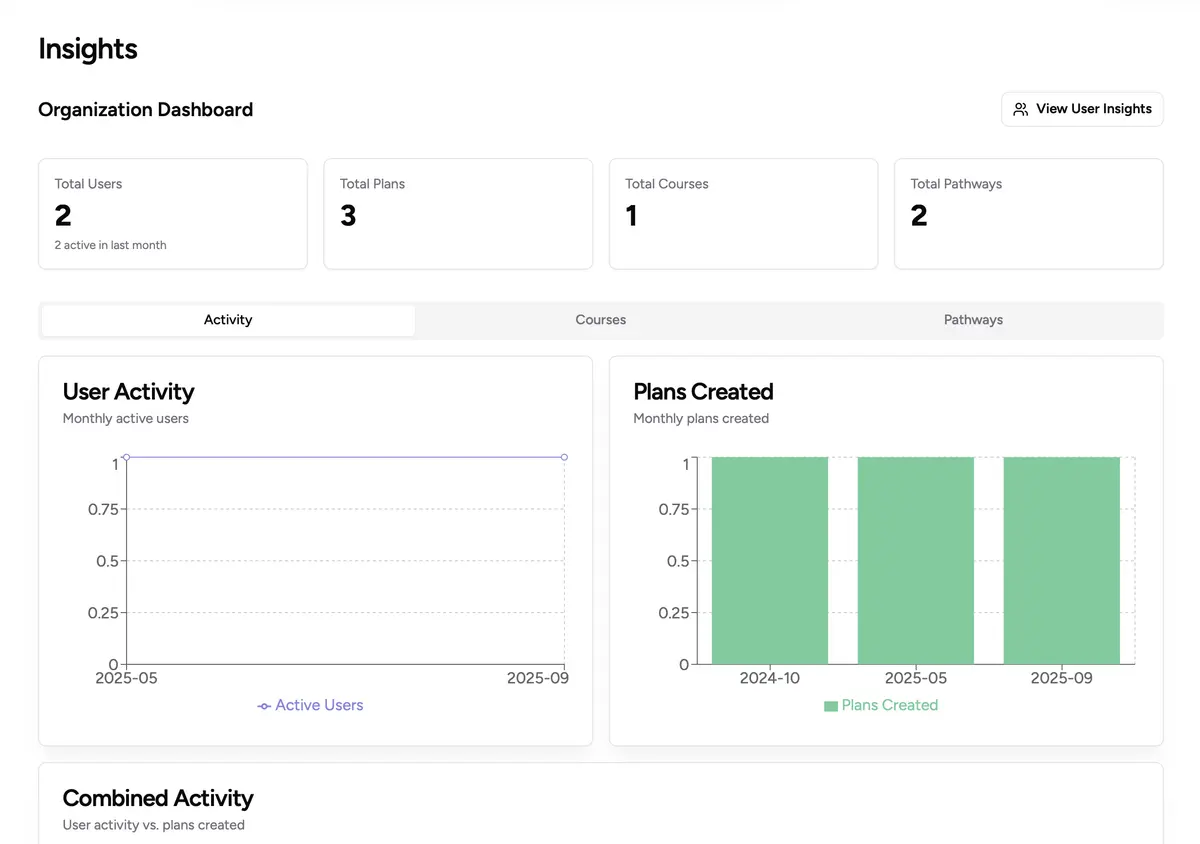The image size is (1200, 844).
Task: Switch to the Courses tab
Action: tap(600, 319)
